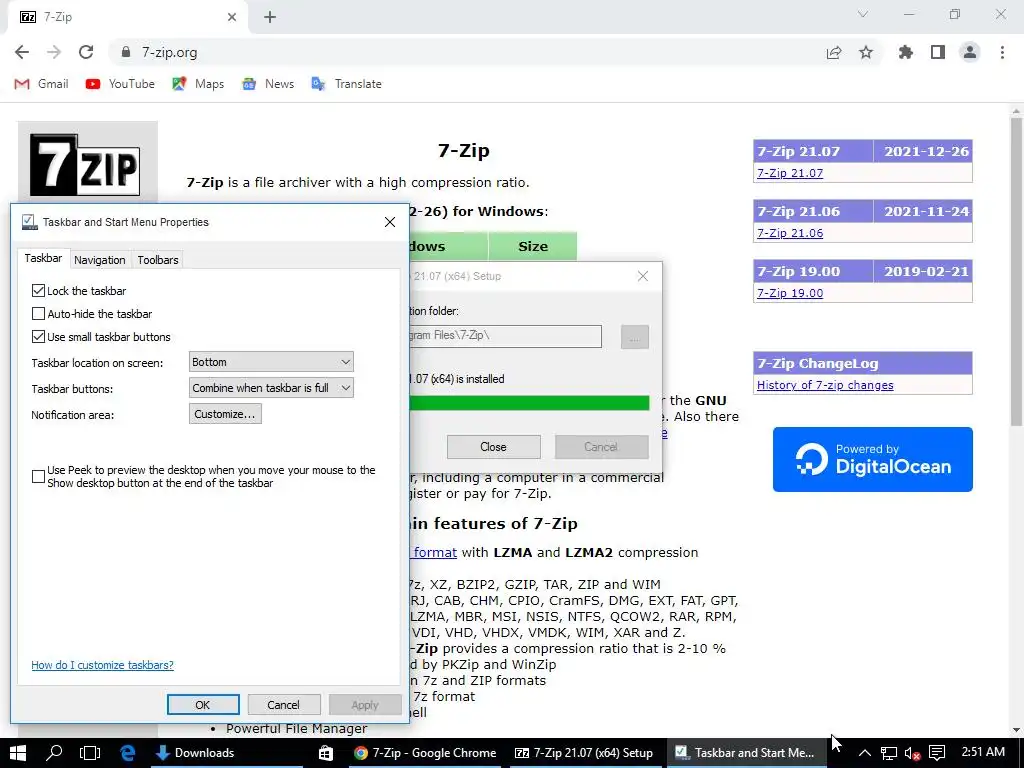This screenshot has height=768, width=1024.
Task: Click the 2:51 AM clock
Action: pyautogui.click(x=983, y=752)
